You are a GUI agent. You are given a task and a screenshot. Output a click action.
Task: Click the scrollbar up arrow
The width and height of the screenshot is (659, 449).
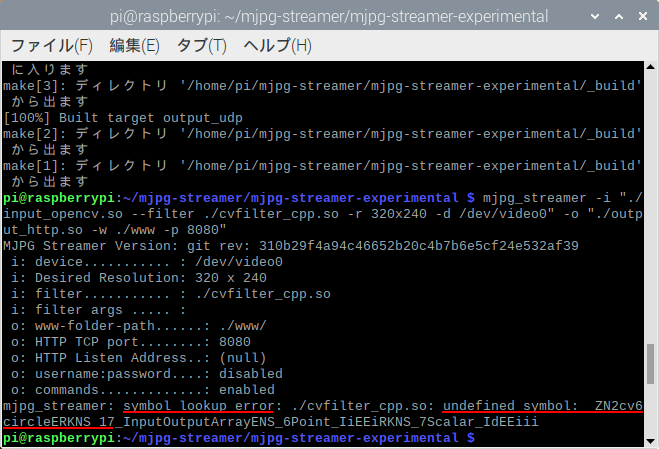tap(650, 66)
